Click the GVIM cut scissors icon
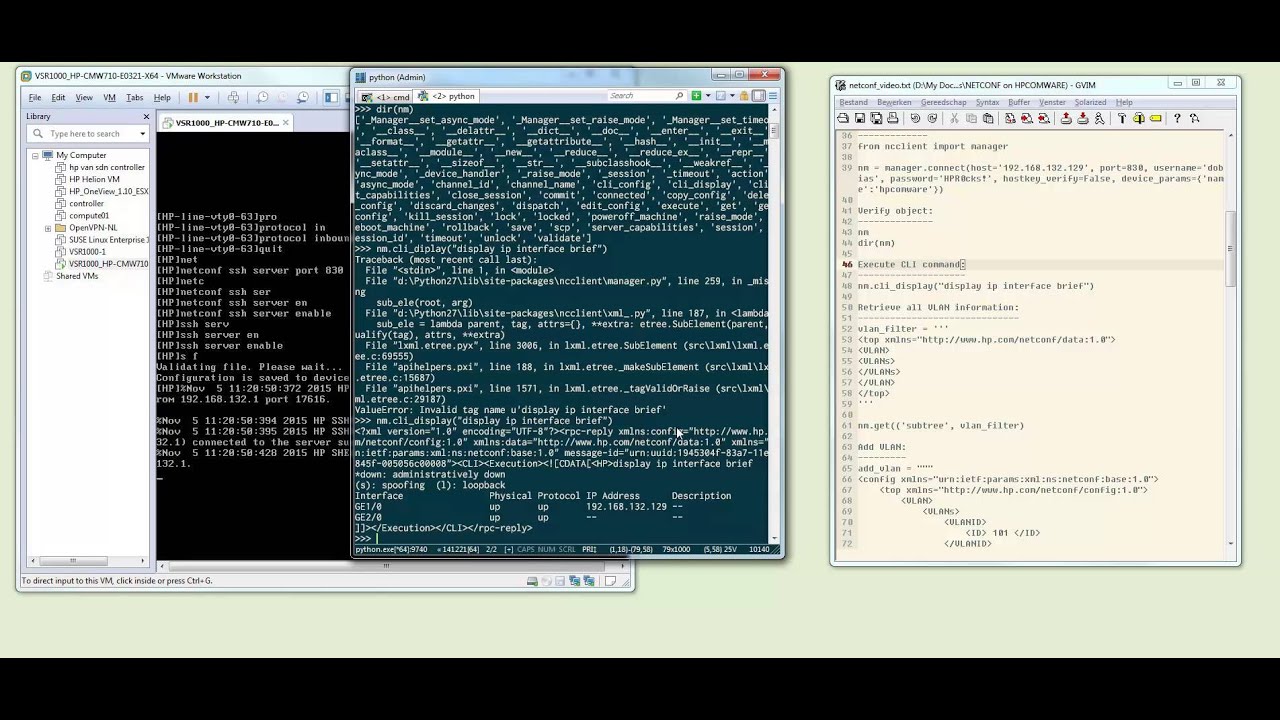 click(954, 118)
